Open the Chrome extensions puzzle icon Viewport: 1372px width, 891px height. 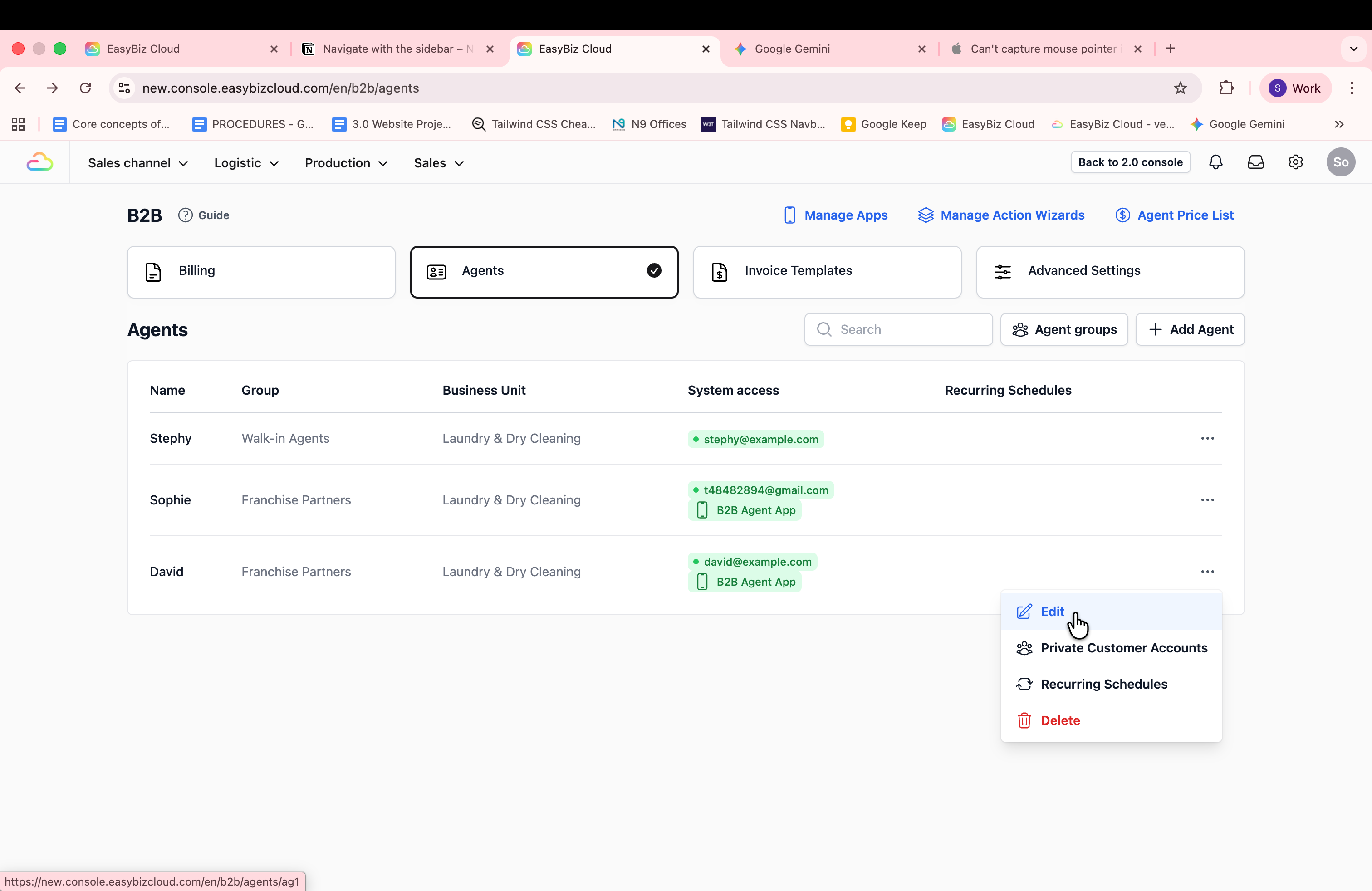pyautogui.click(x=1226, y=88)
